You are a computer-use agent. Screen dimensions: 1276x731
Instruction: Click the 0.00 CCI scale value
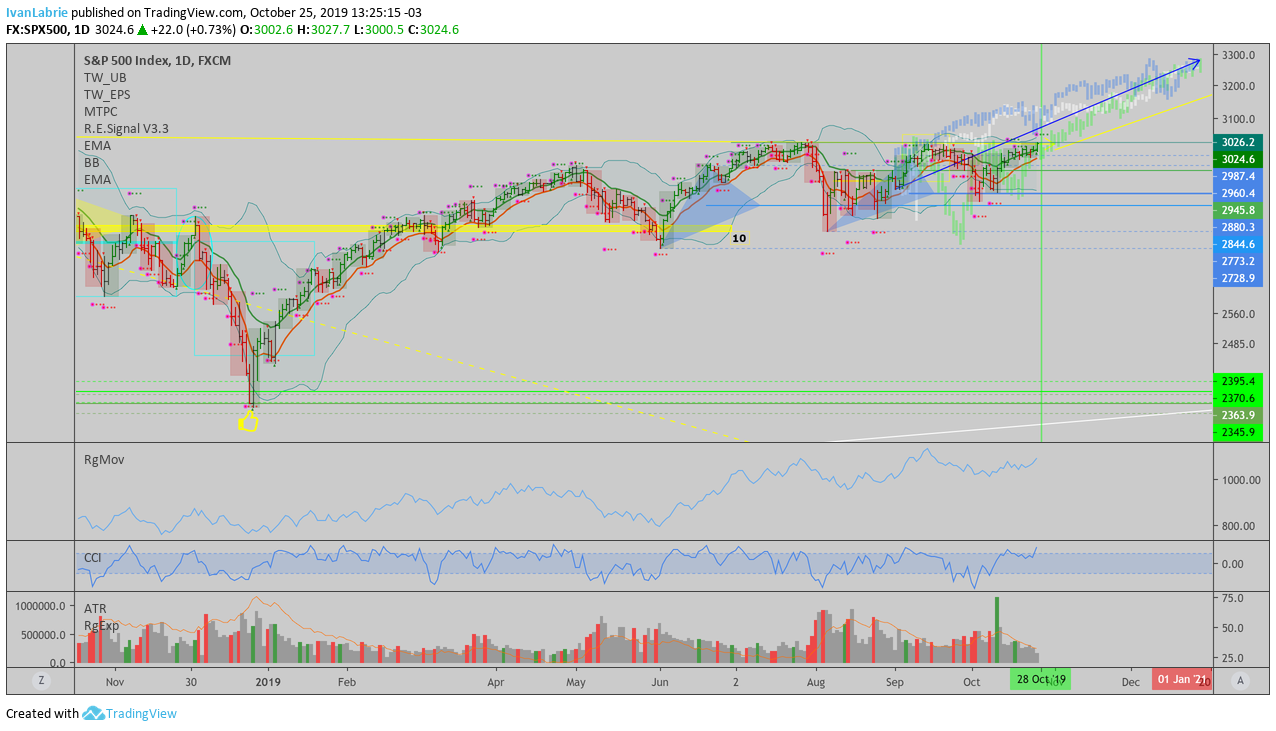pyautogui.click(x=1235, y=564)
